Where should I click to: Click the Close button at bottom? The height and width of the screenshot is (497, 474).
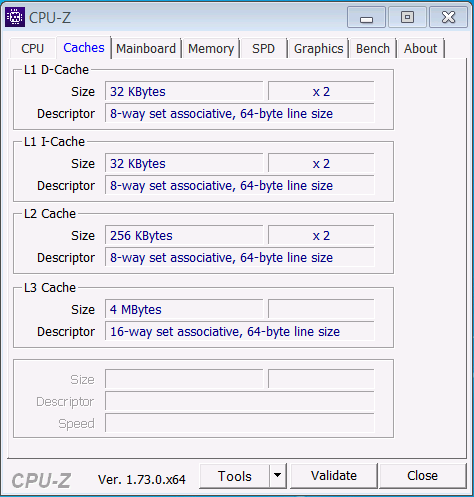422,476
